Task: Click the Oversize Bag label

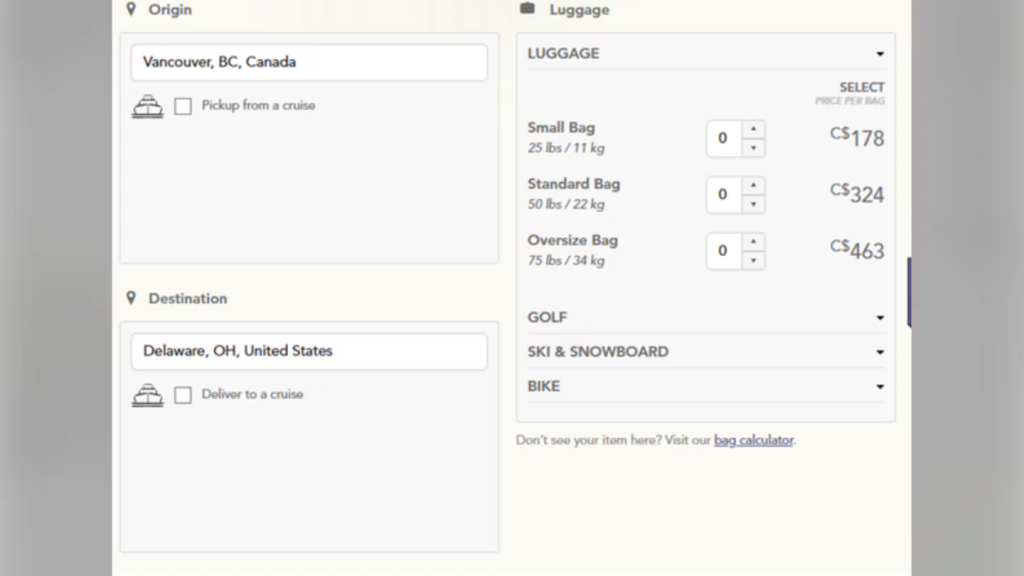Action: click(572, 240)
